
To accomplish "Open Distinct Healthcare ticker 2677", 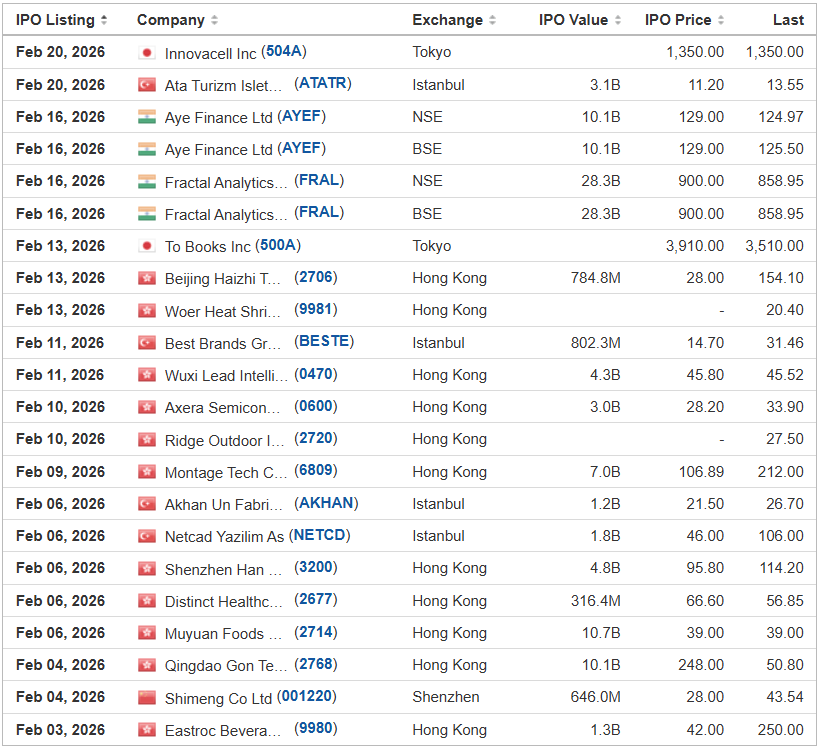I will coord(316,599).
